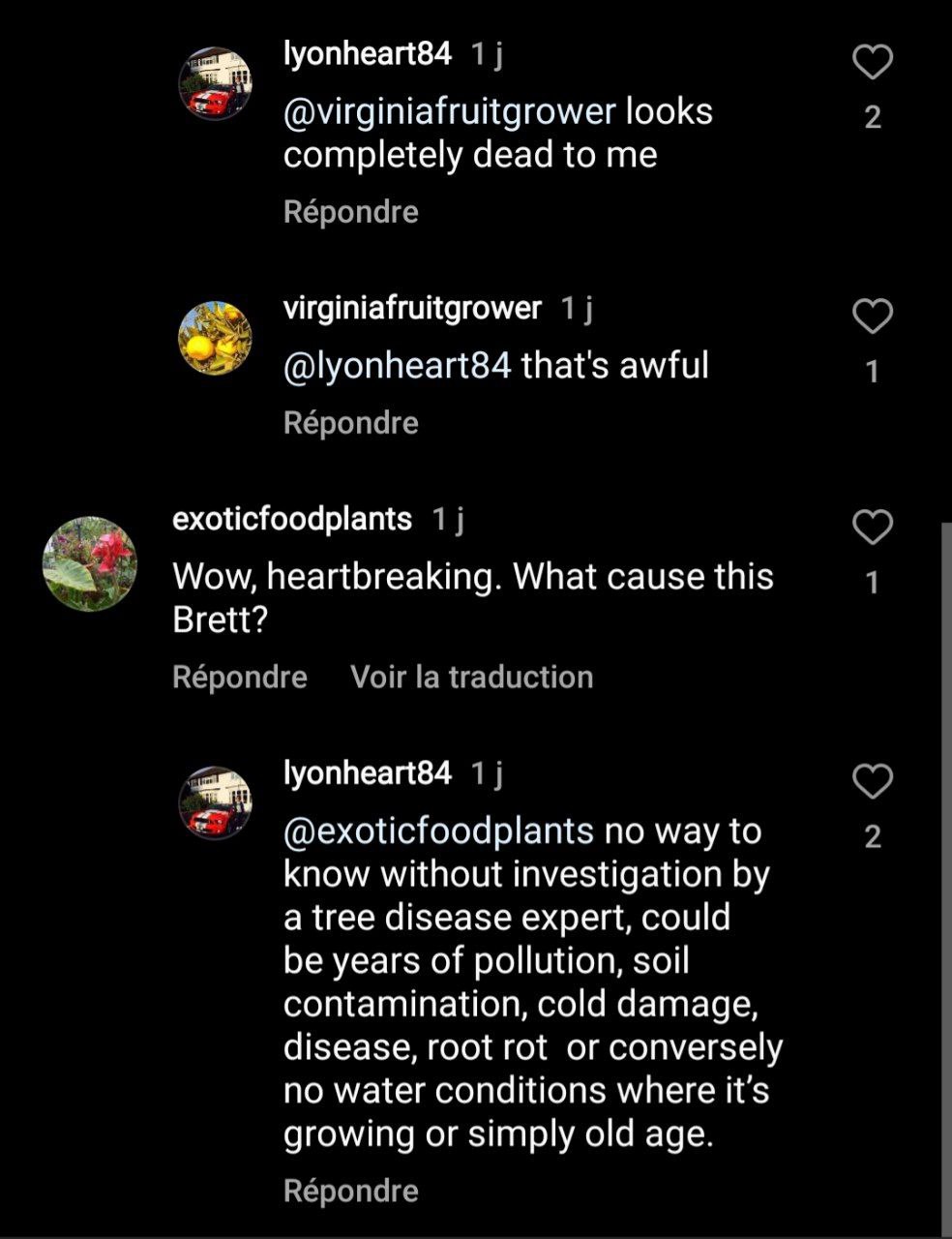Viewport: 952px width, 1239px height.
Task: View the like count on exoticfoodplants' comment
Action: [872, 583]
